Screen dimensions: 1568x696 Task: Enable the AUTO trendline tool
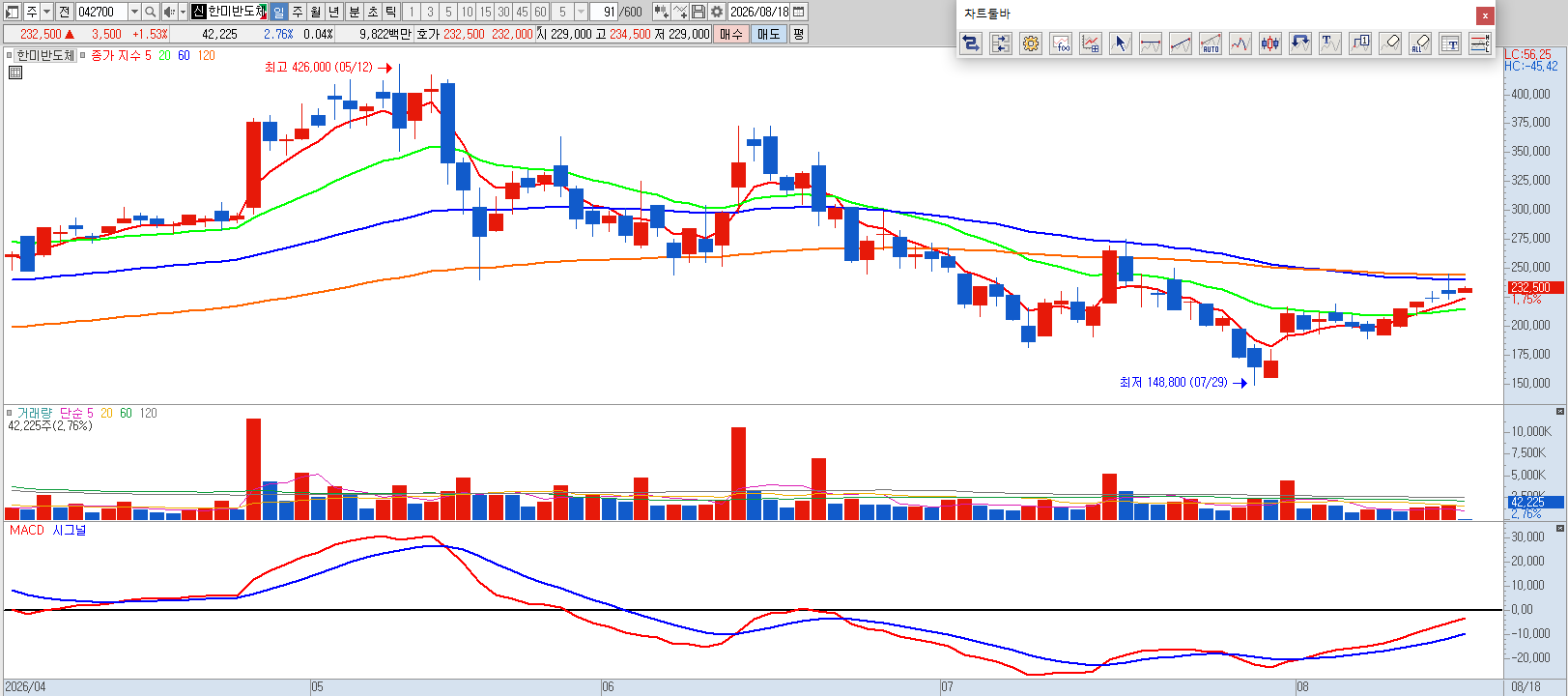[x=1211, y=43]
